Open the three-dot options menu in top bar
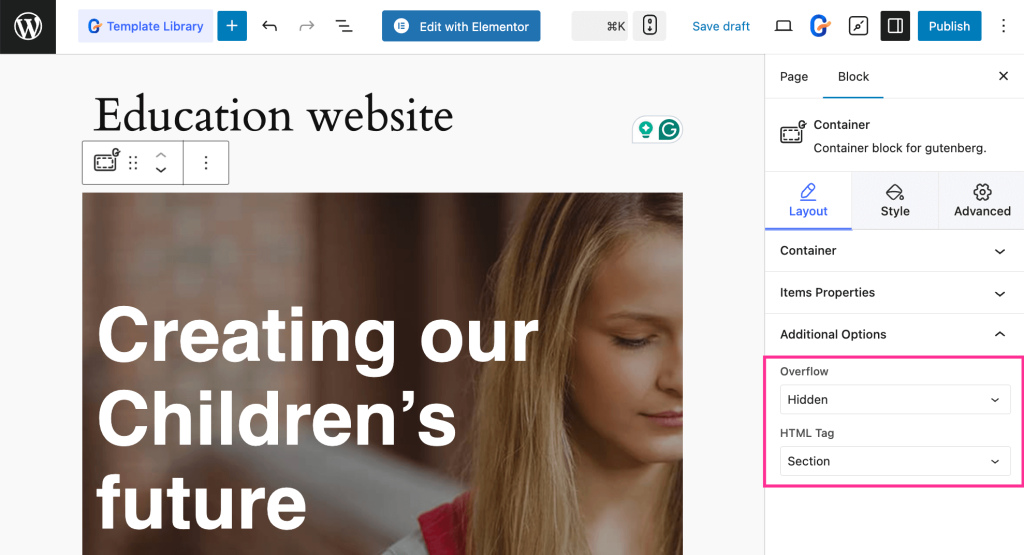 (x=1003, y=26)
